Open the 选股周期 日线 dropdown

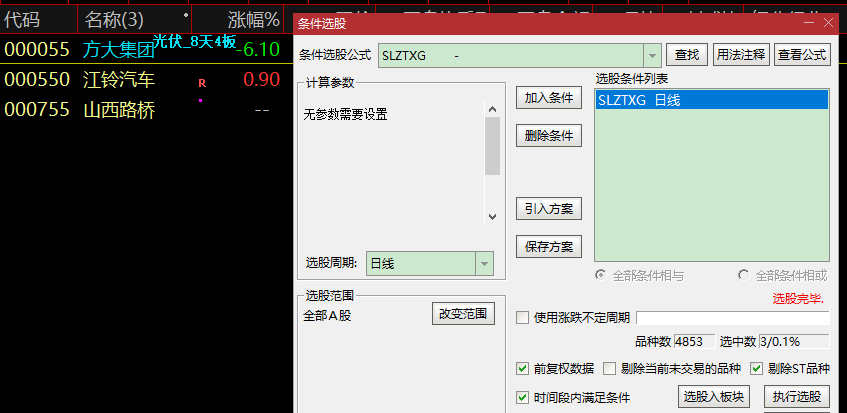pos(484,263)
